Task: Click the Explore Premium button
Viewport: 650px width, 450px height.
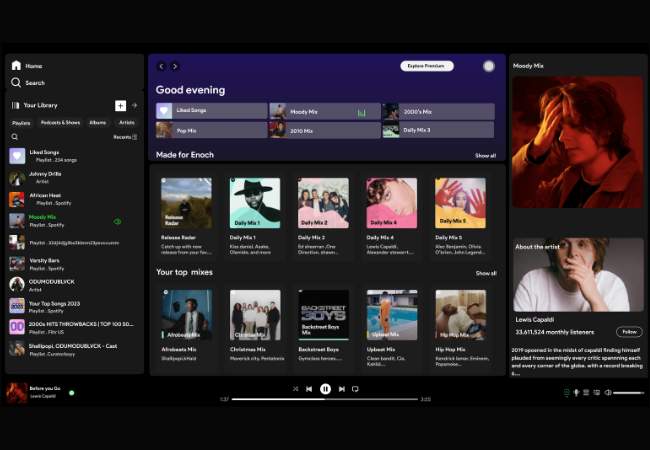Action: 427,66
